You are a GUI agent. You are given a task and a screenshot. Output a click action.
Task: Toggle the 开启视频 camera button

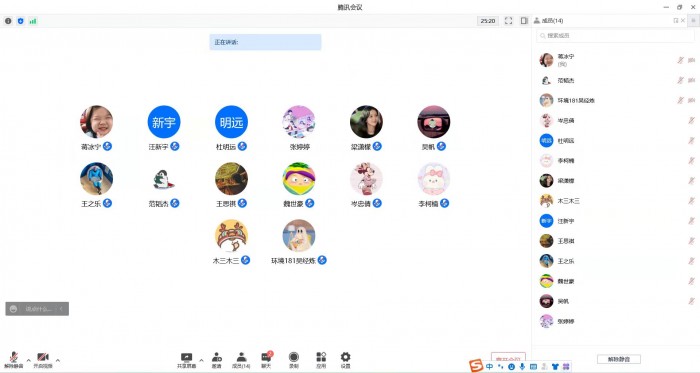43,360
